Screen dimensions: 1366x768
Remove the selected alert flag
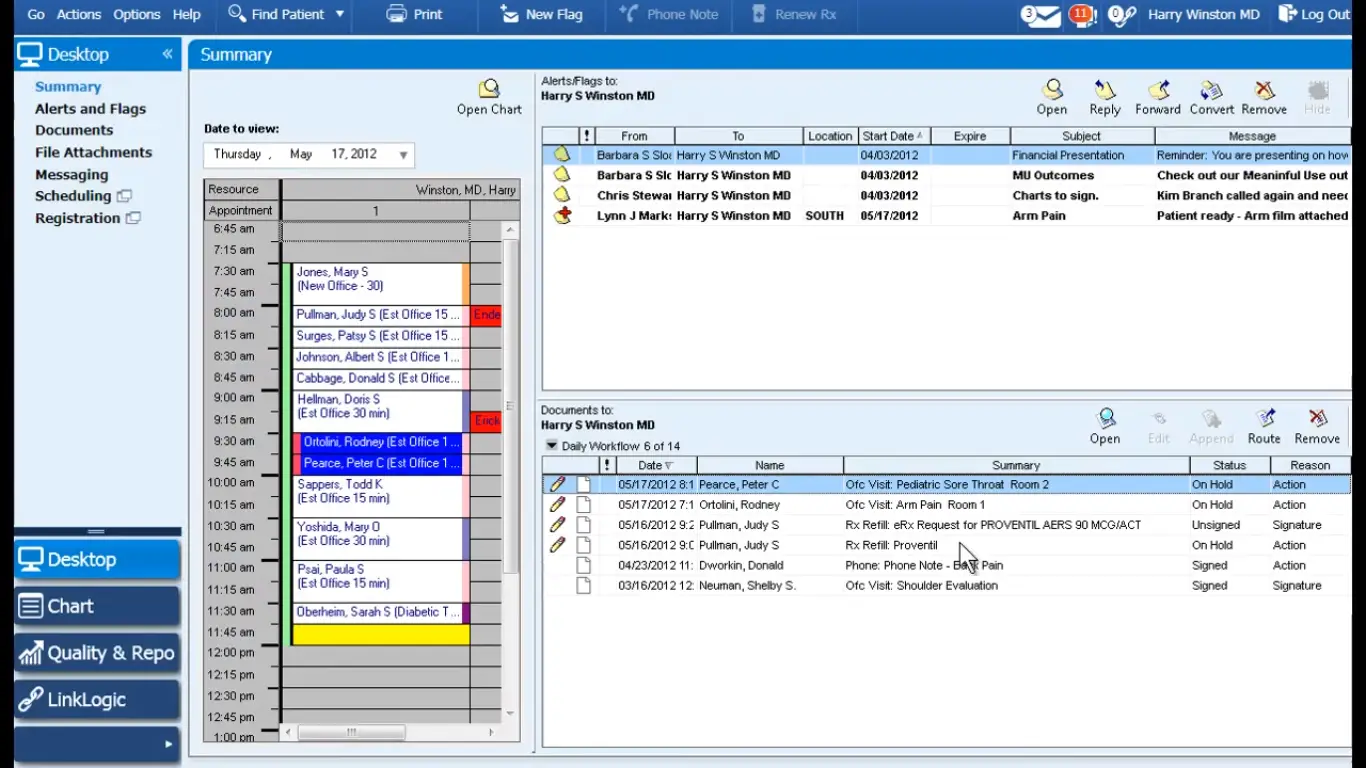[1264, 92]
